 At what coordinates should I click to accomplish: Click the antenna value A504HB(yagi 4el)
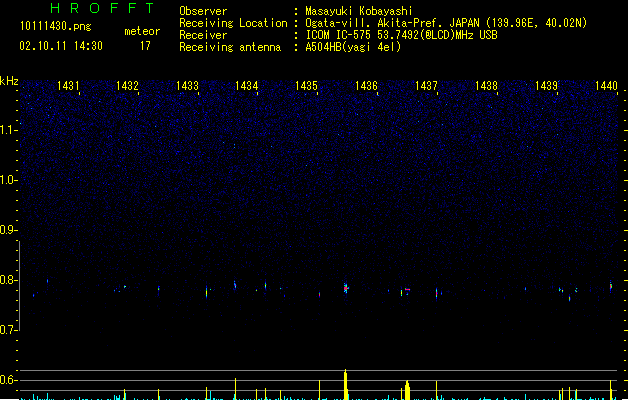[x=353, y=47]
